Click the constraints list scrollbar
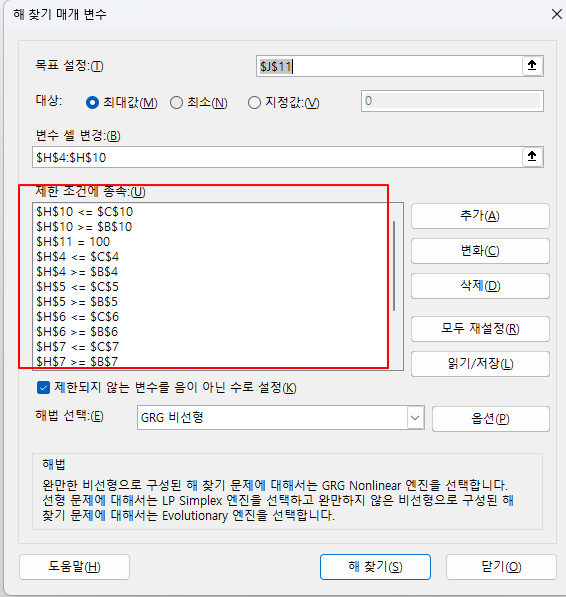Viewport: 566px width, 597px height. point(395,266)
